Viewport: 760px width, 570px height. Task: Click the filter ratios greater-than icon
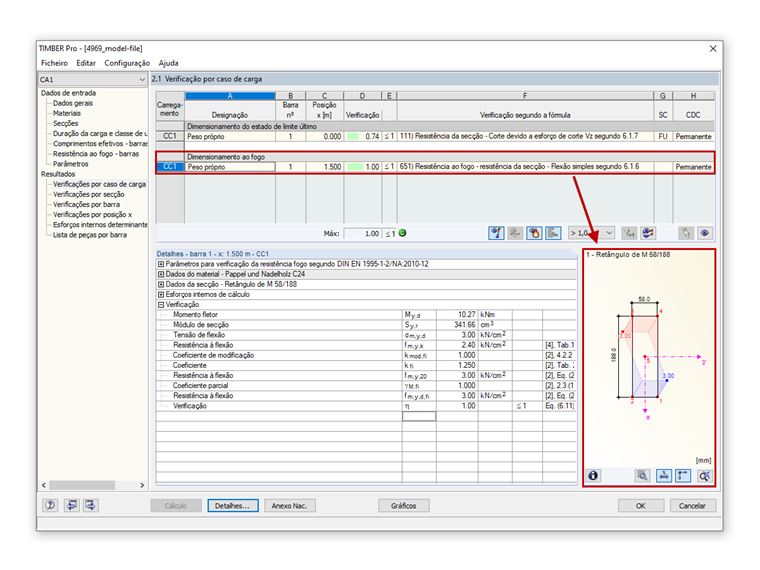coord(629,233)
